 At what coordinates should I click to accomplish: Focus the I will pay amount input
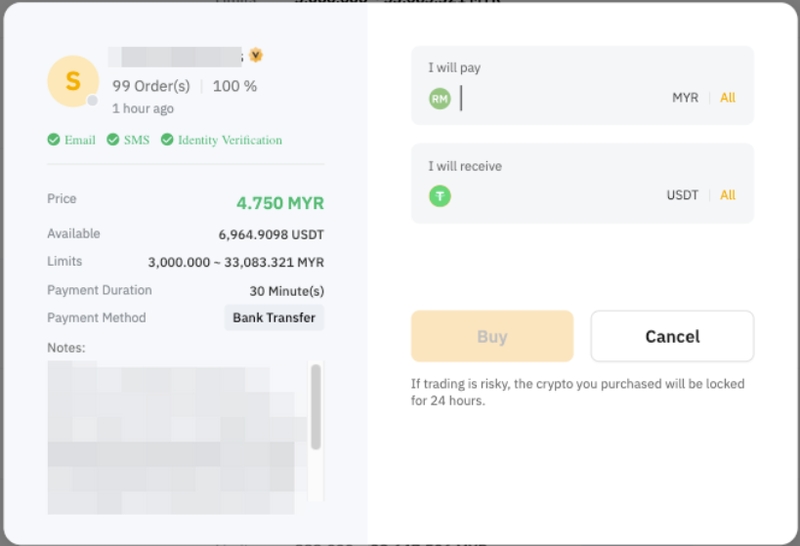point(561,98)
